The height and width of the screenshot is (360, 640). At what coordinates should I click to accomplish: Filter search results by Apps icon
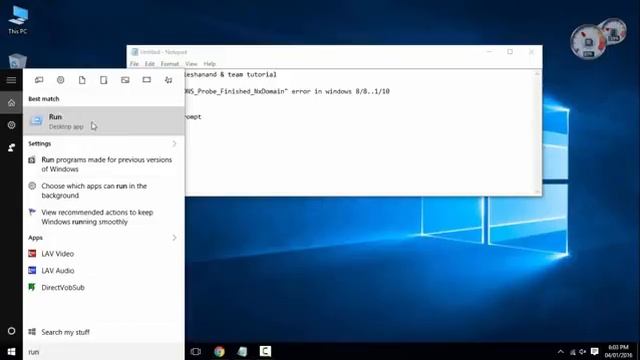pyautogui.click(x=39, y=80)
